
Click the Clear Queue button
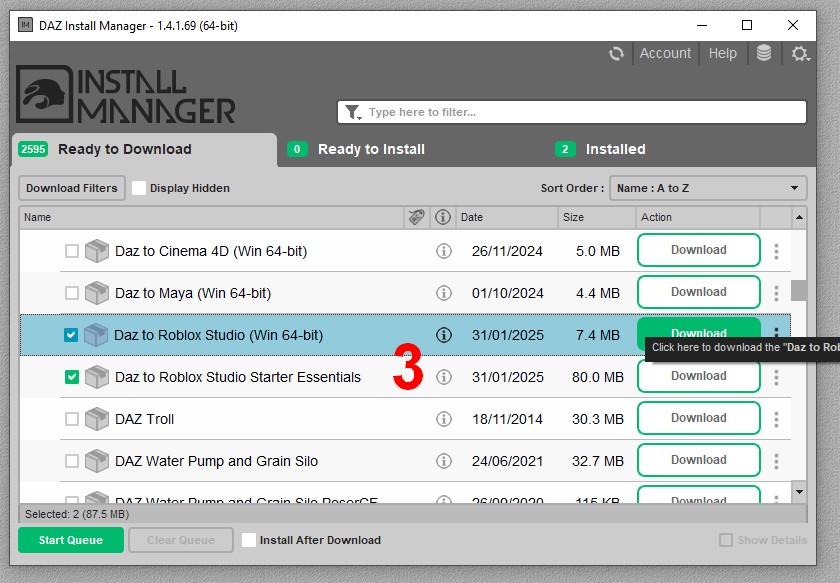pyautogui.click(x=181, y=540)
